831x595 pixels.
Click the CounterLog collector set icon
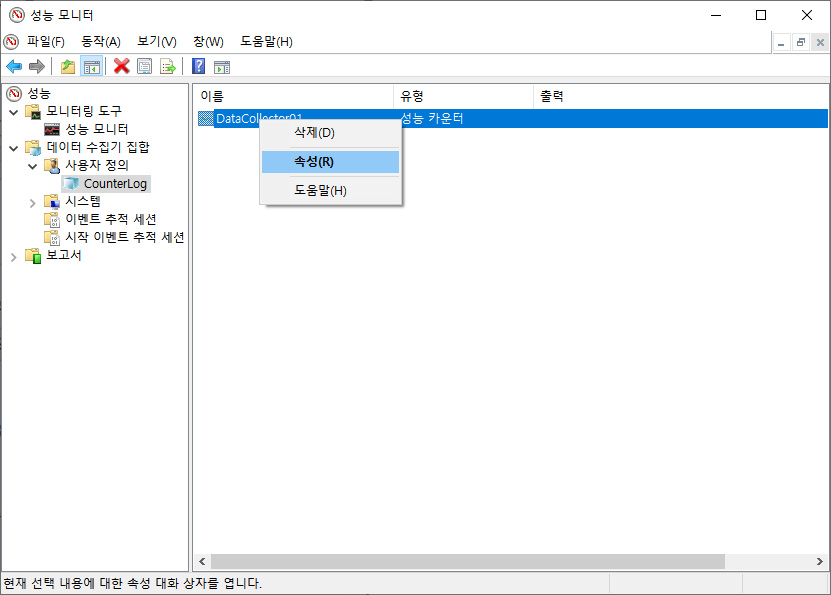tap(70, 183)
